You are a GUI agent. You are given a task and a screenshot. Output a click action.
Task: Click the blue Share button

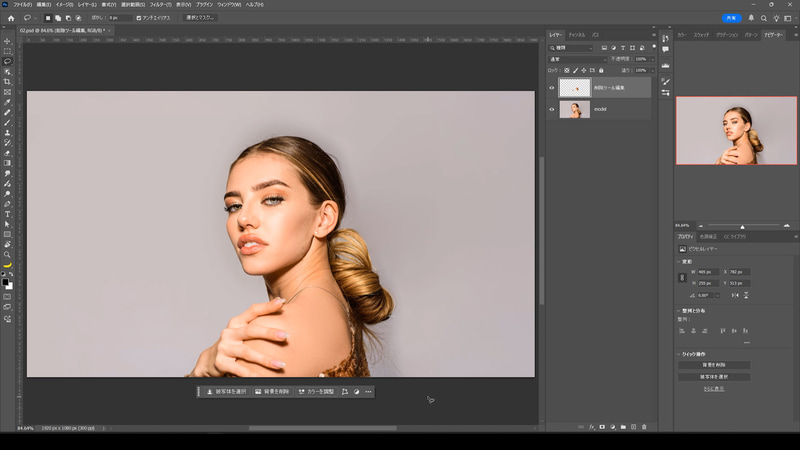click(x=732, y=18)
